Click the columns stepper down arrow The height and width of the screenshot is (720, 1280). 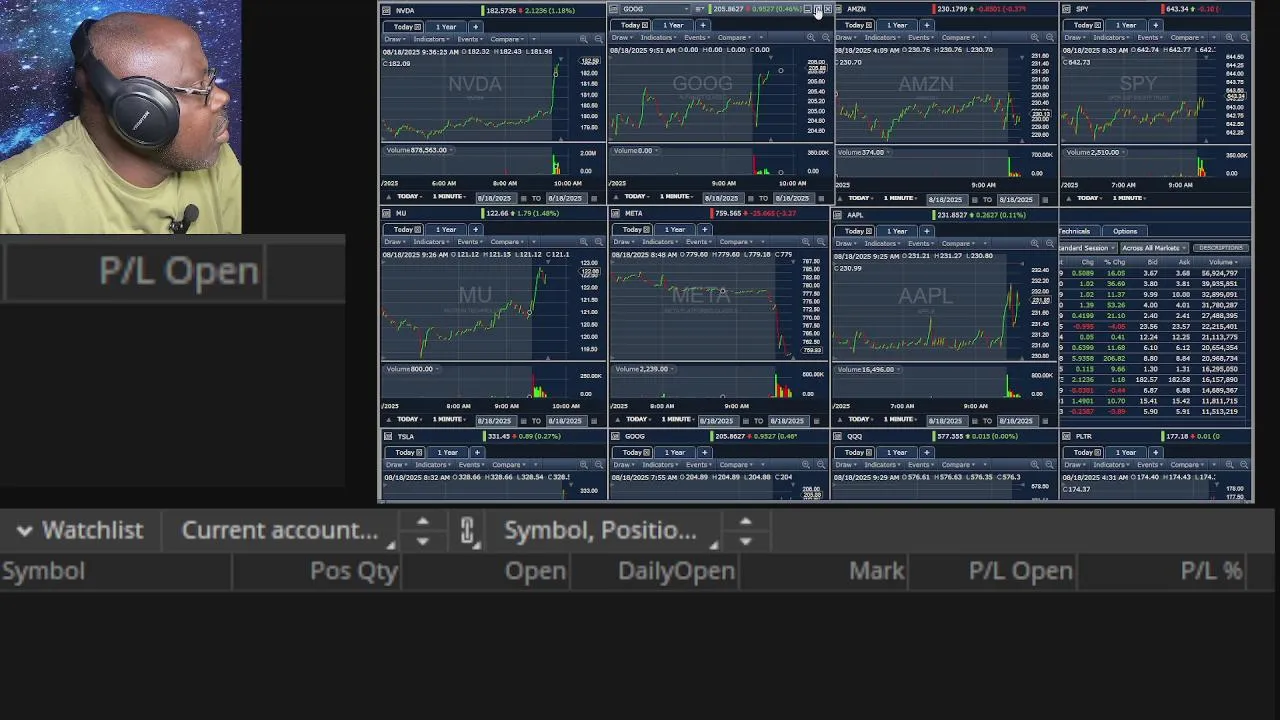coord(745,541)
